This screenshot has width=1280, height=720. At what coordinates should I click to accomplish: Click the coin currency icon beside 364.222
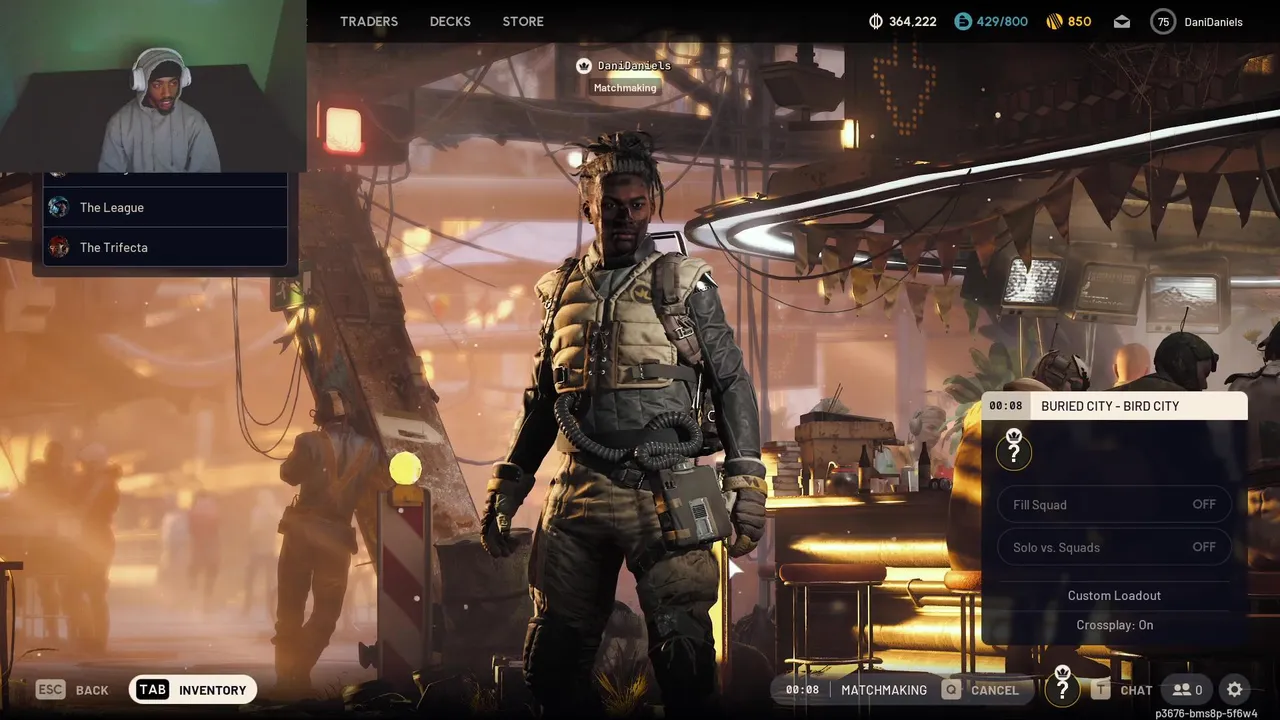click(x=876, y=21)
